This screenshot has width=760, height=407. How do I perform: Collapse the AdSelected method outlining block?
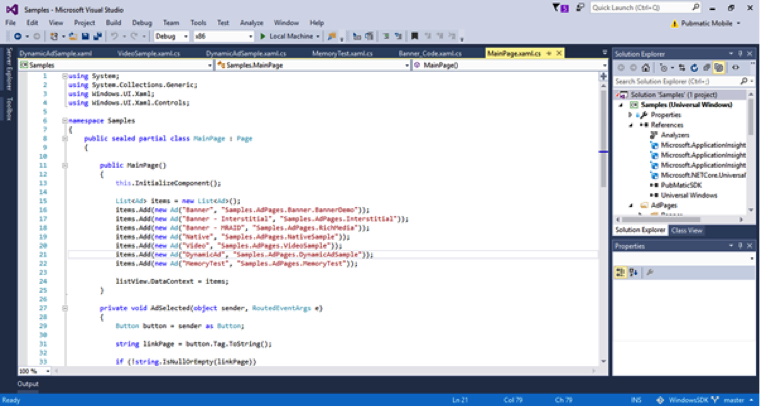coord(65,308)
